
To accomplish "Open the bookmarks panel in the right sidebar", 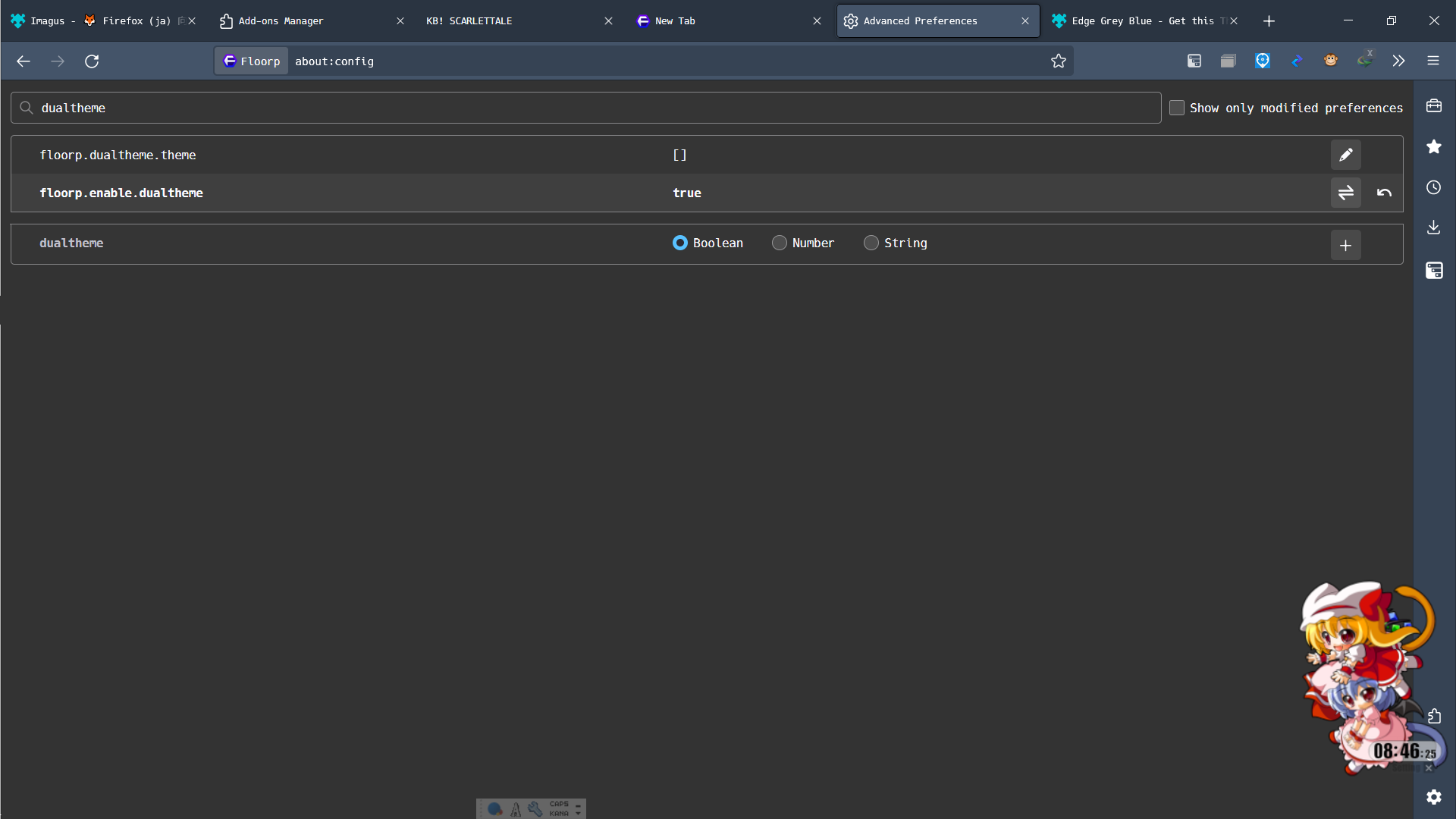I will point(1433,146).
